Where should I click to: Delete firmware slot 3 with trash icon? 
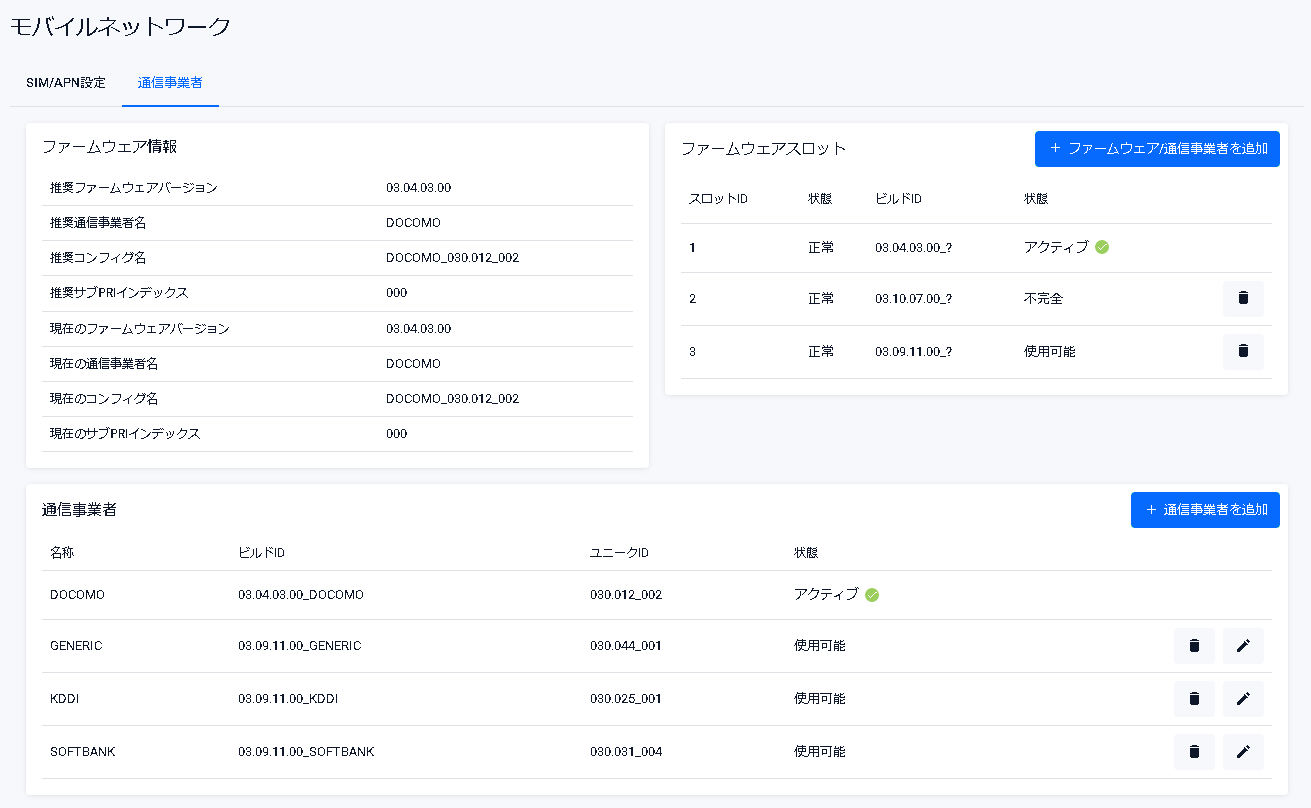(x=1243, y=351)
